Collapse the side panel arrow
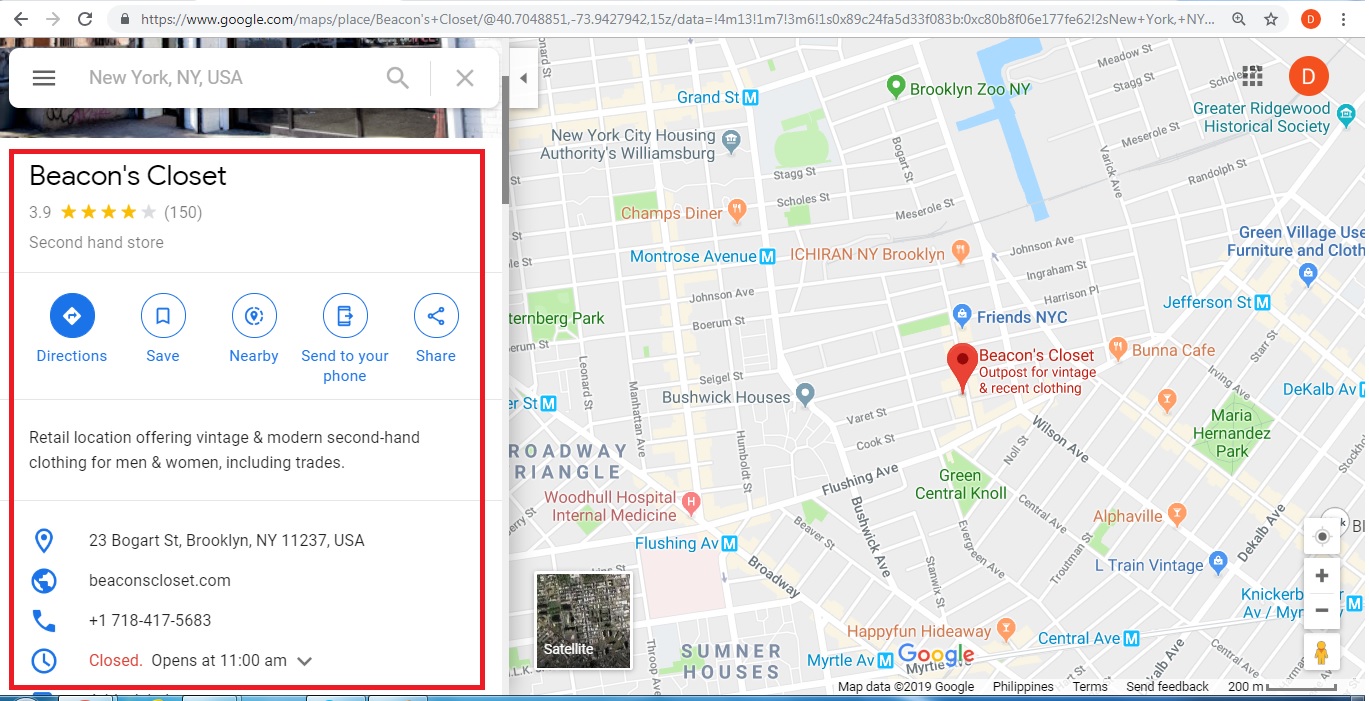Viewport: 1369px width, 701px height. (522, 79)
